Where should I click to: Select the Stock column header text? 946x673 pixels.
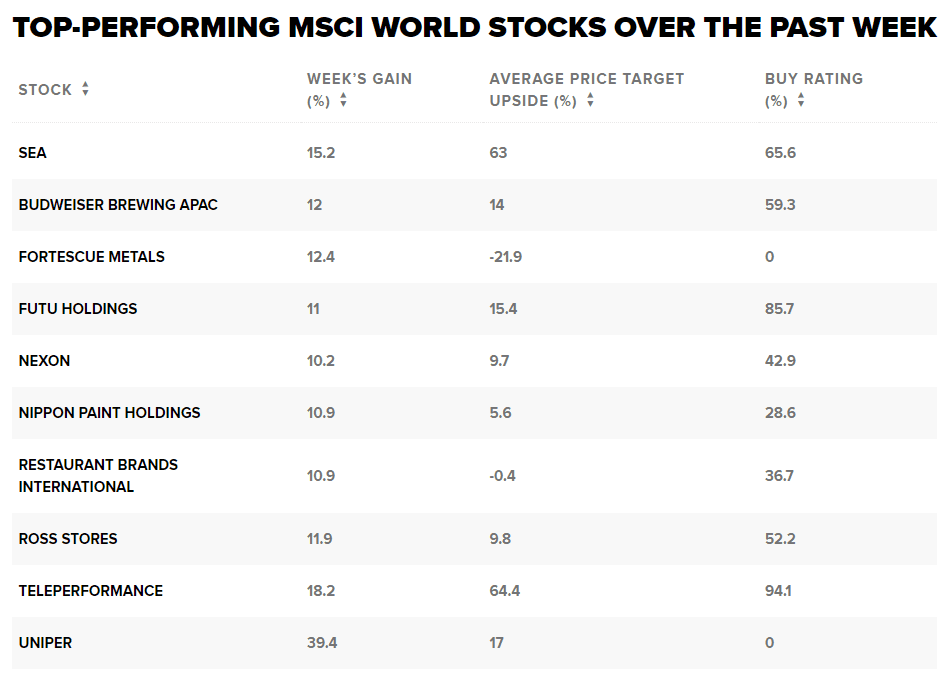click(x=45, y=90)
